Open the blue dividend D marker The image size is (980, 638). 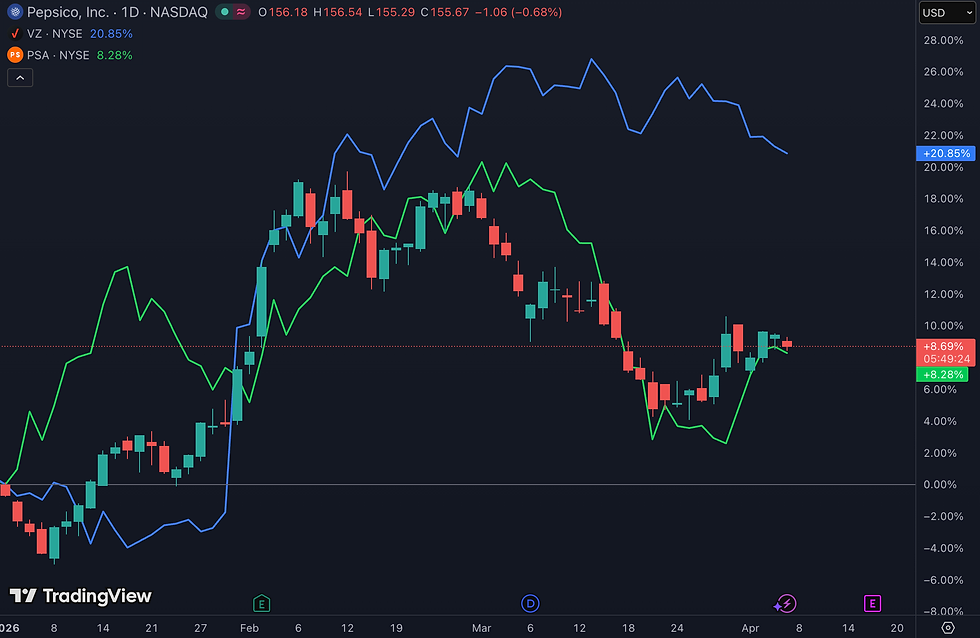coord(530,604)
